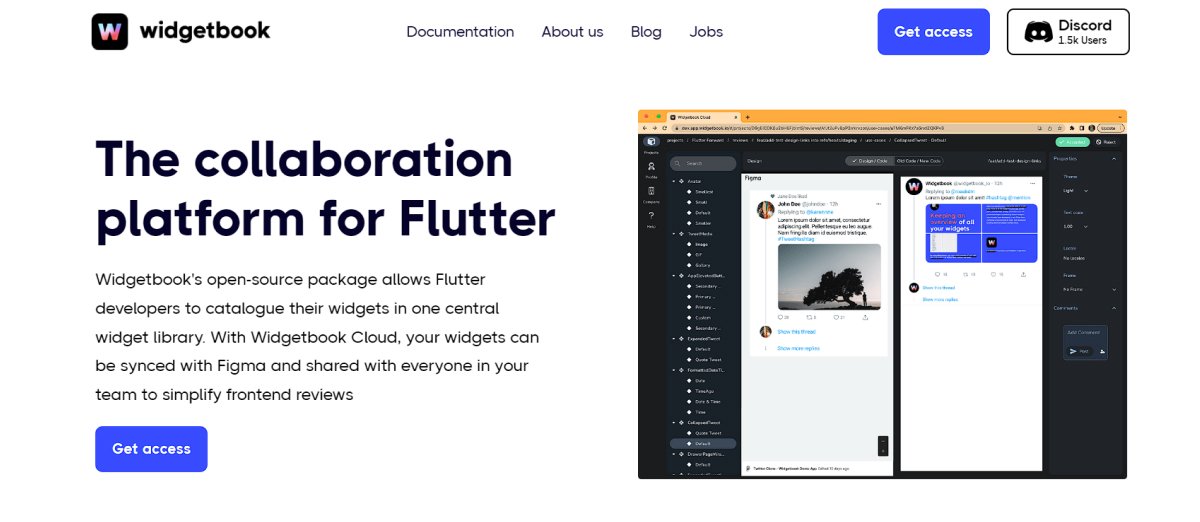Click the browser reload icon in the screenshot

point(666,128)
